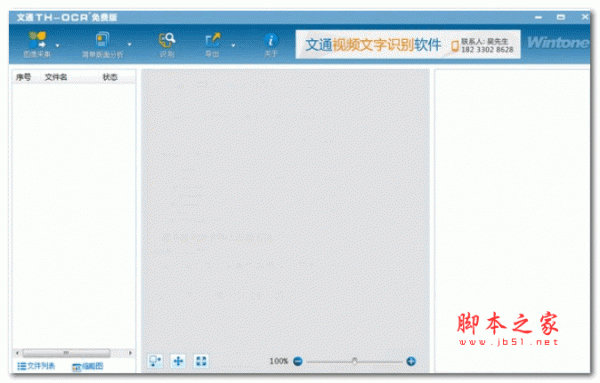
Task: Start recognition with the 识别 icon
Action: pos(167,45)
